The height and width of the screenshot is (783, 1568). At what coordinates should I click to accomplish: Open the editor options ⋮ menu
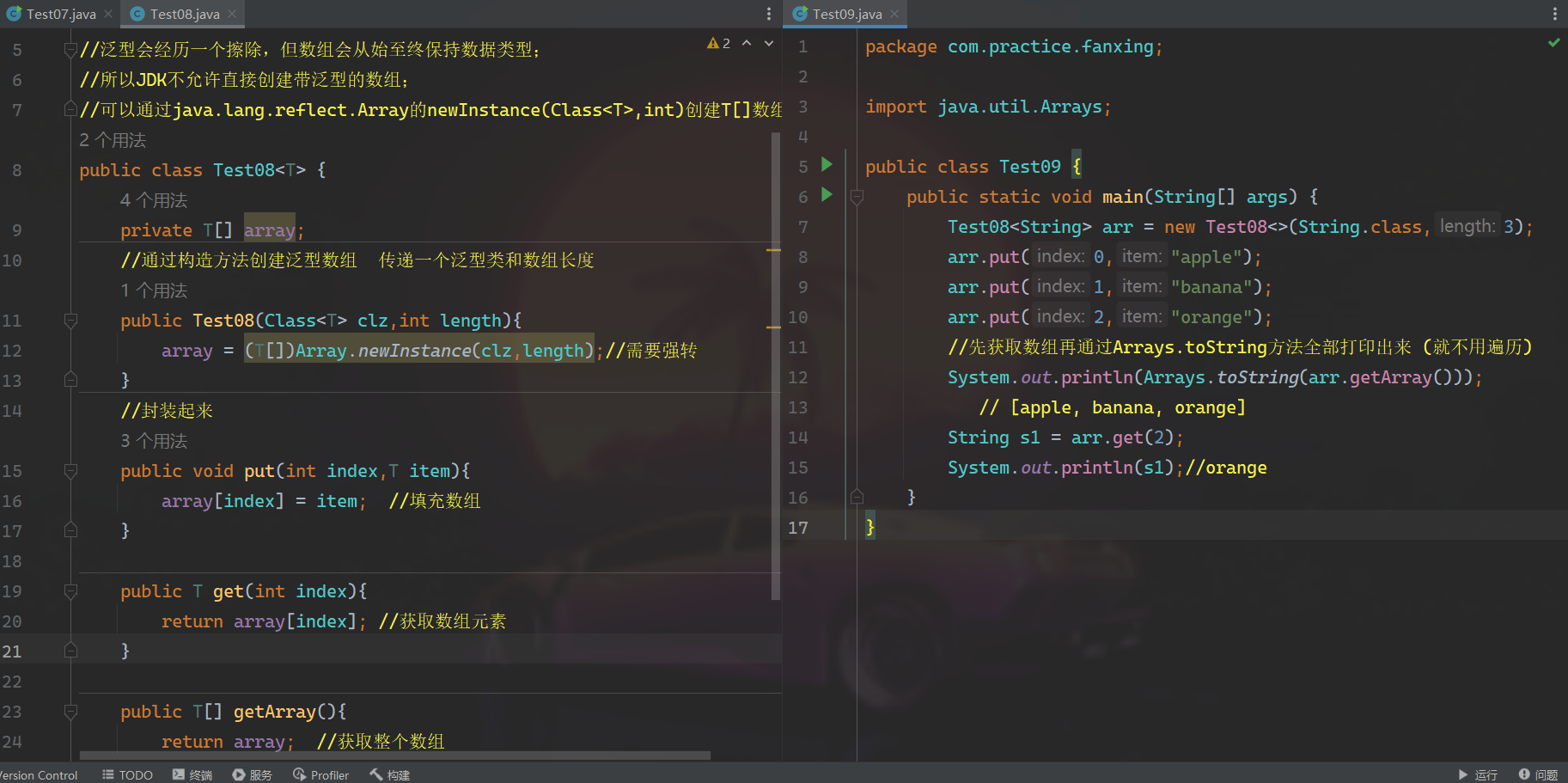tap(768, 13)
